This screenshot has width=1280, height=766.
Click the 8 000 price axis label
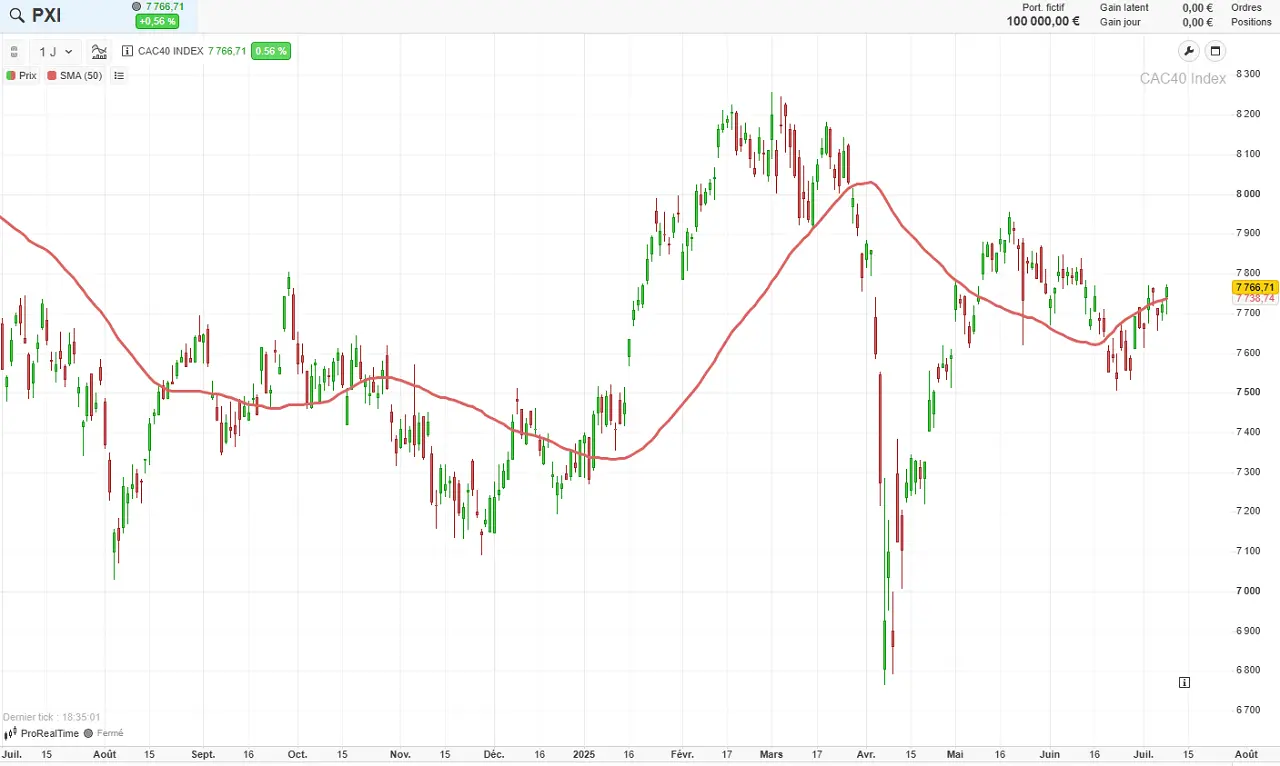click(x=1247, y=193)
